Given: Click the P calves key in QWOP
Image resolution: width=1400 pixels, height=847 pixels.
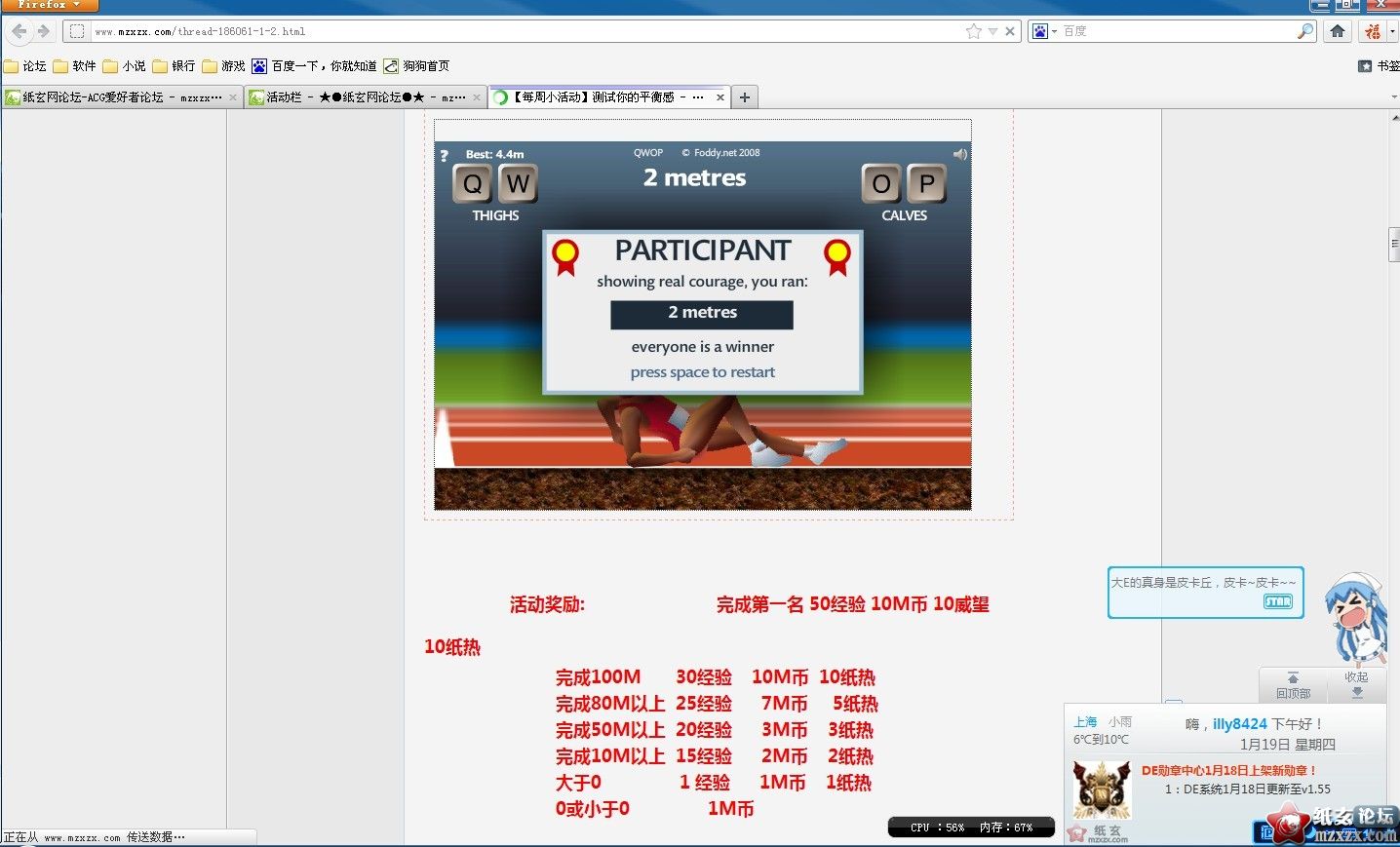Looking at the screenshot, I should (927, 183).
